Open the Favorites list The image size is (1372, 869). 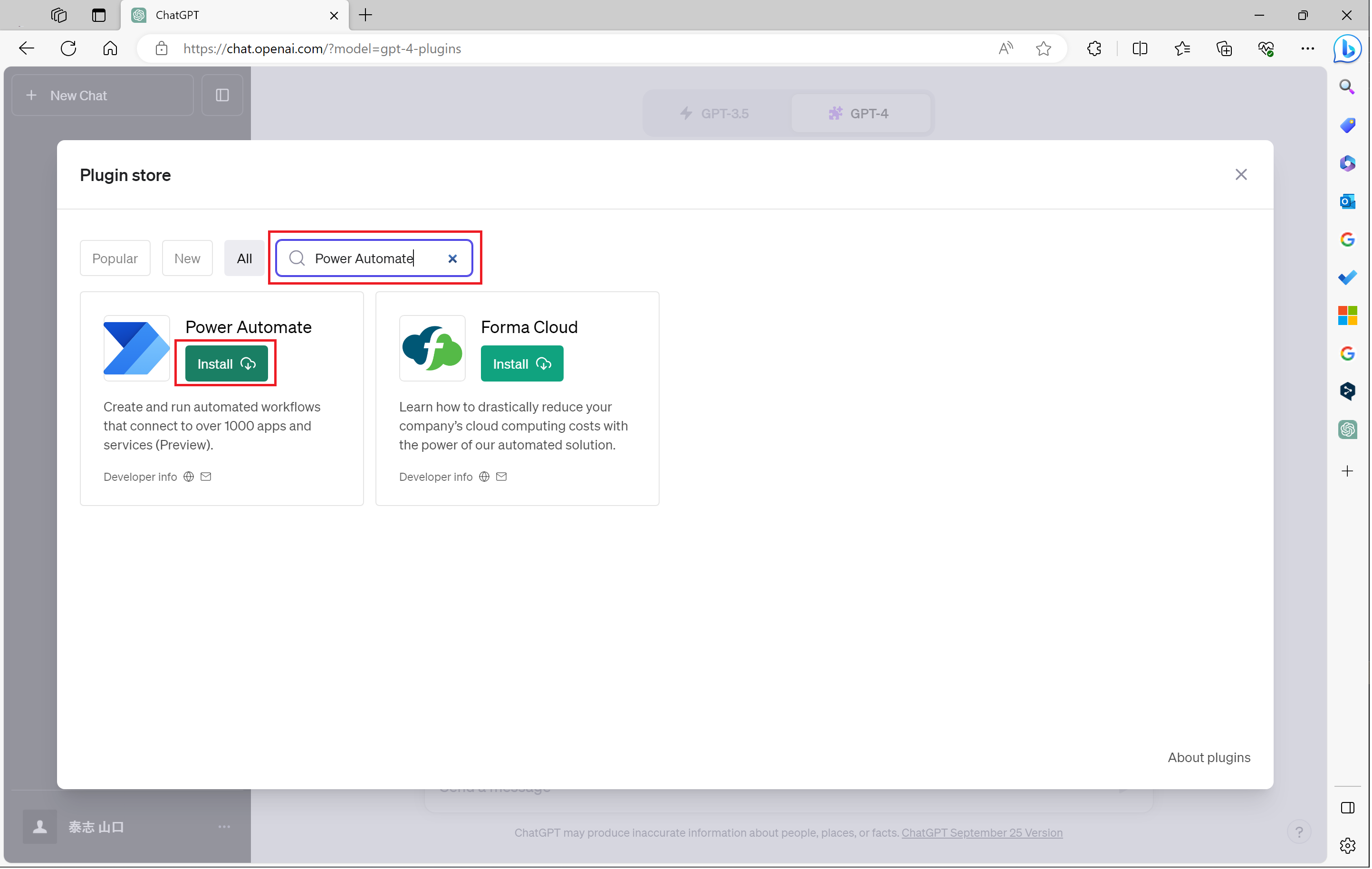point(1182,48)
